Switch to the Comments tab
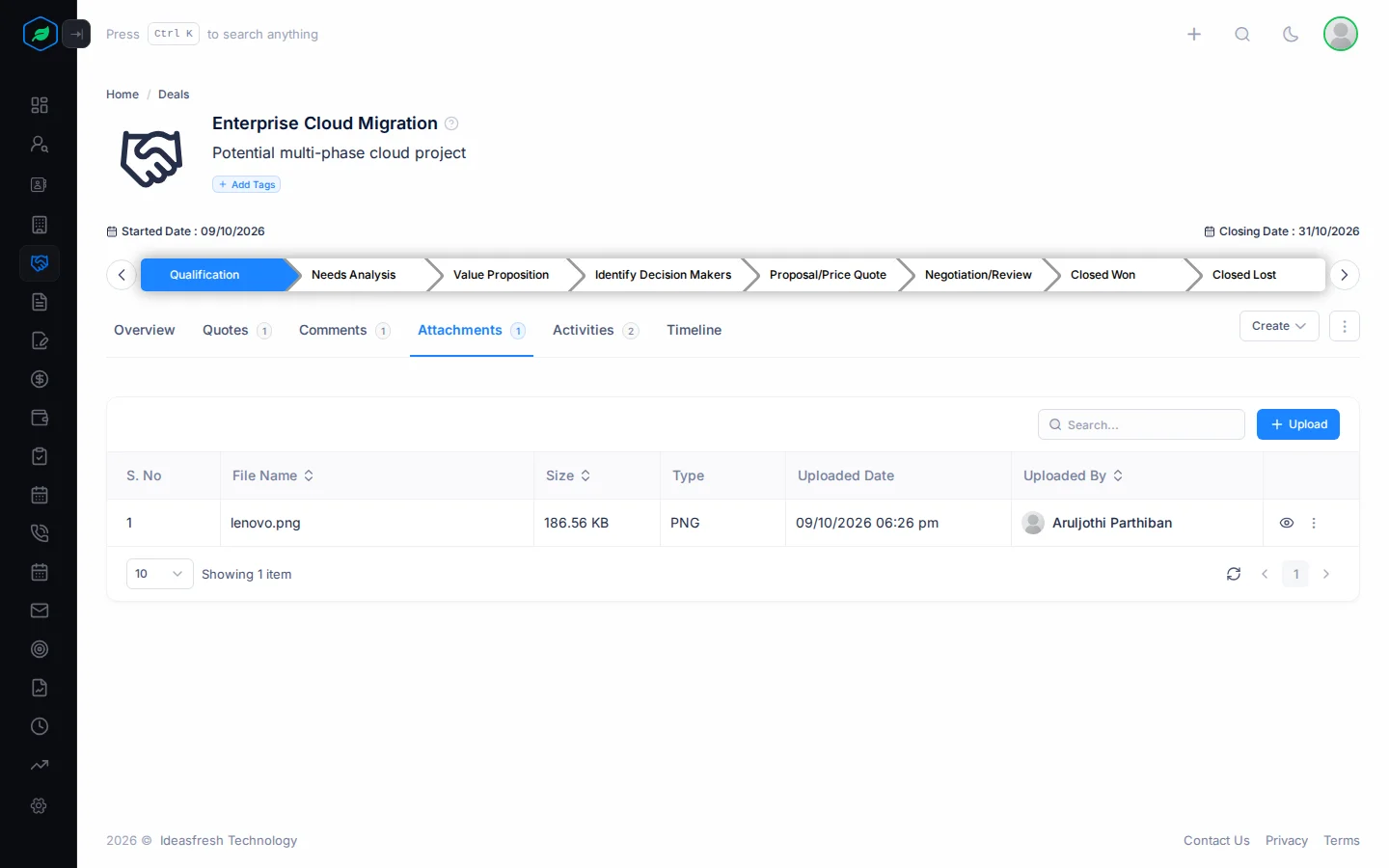This screenshot has width=1389, height=868. (344, 330)
